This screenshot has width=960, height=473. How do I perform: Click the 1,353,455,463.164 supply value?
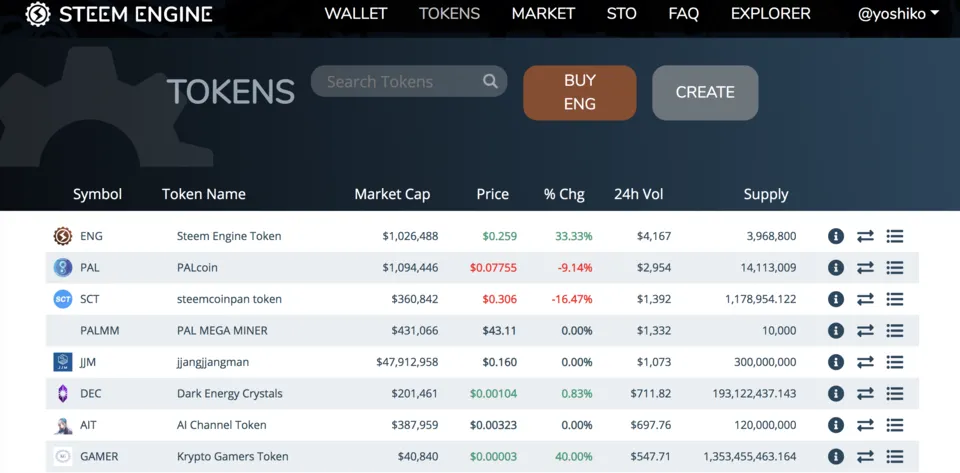point(750,456)
